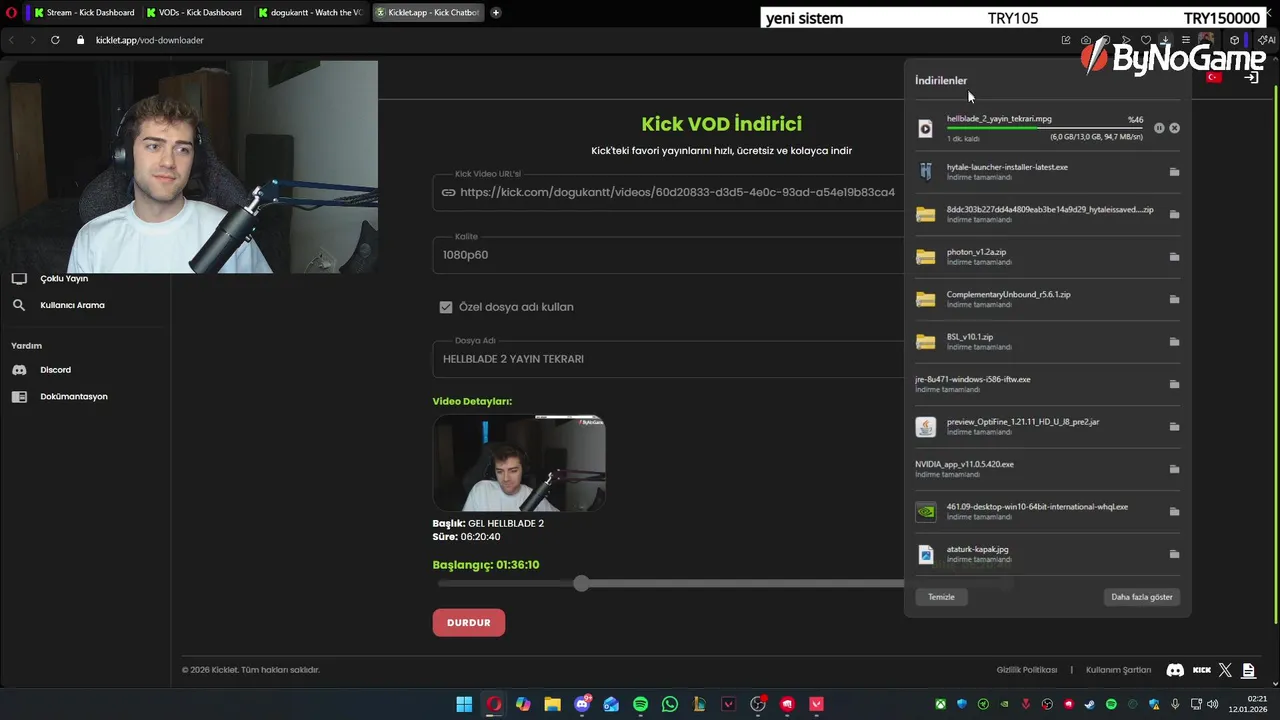Screen dimensions: 1280x720
Task: Open the Opera downloads toolbar icon
Action: pos(1165,40)
